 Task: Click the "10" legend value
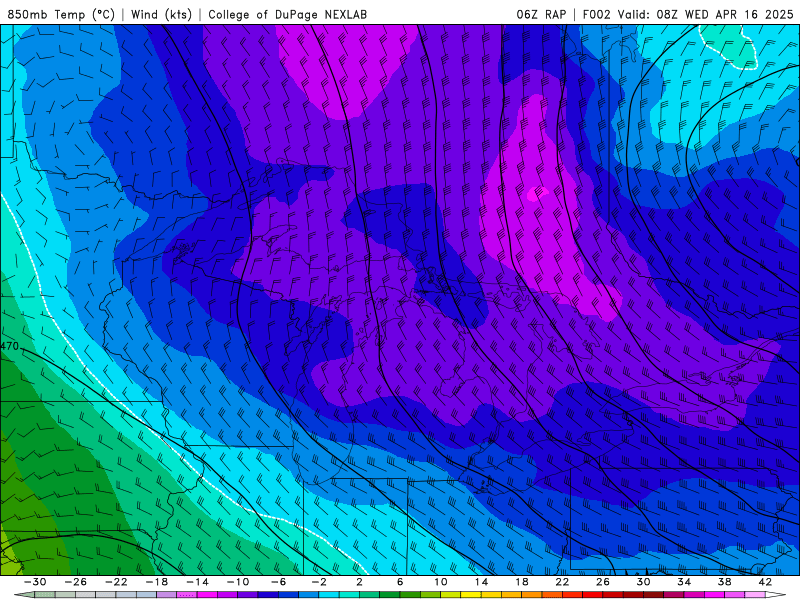click(x=441, y=582)
